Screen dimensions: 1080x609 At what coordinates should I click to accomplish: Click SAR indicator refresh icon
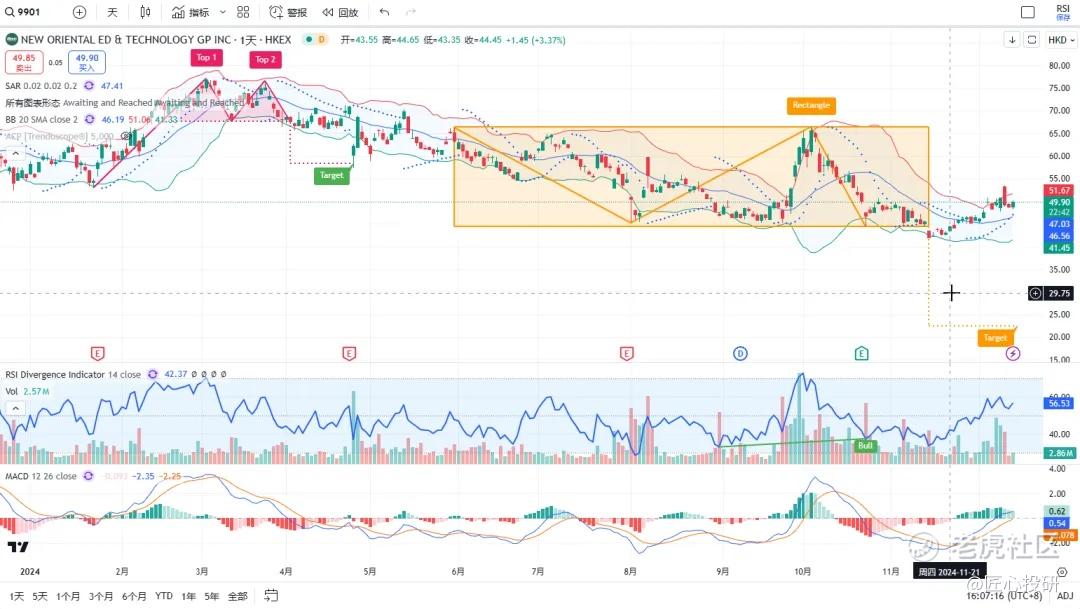[x=89, y=85]
